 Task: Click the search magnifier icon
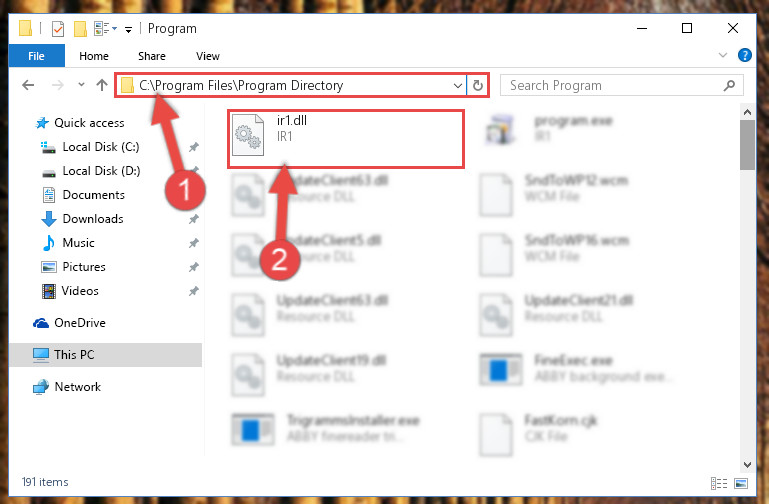point(729,86)
